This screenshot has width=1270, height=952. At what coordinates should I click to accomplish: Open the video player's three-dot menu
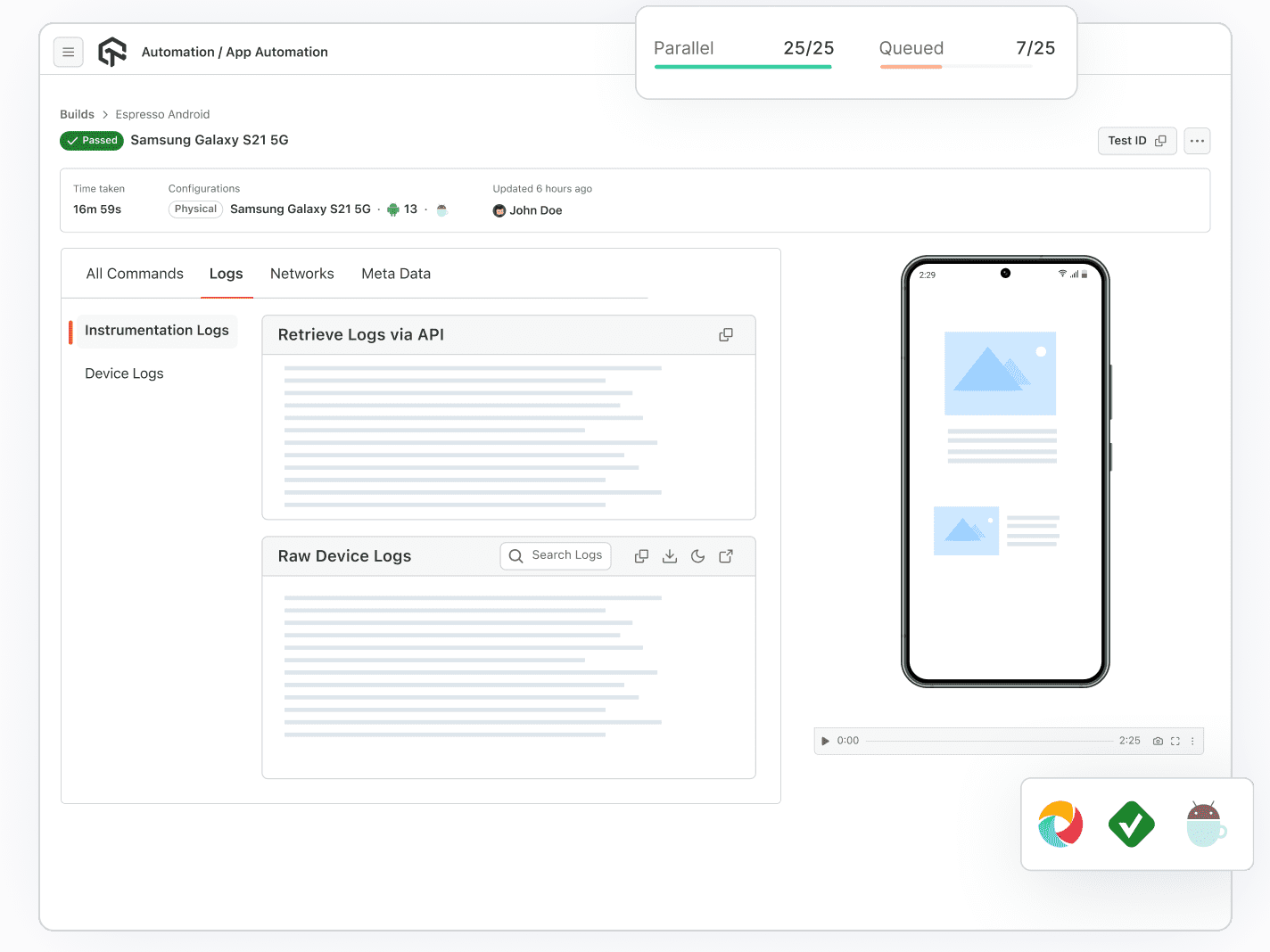click(x=1192, y=741)
